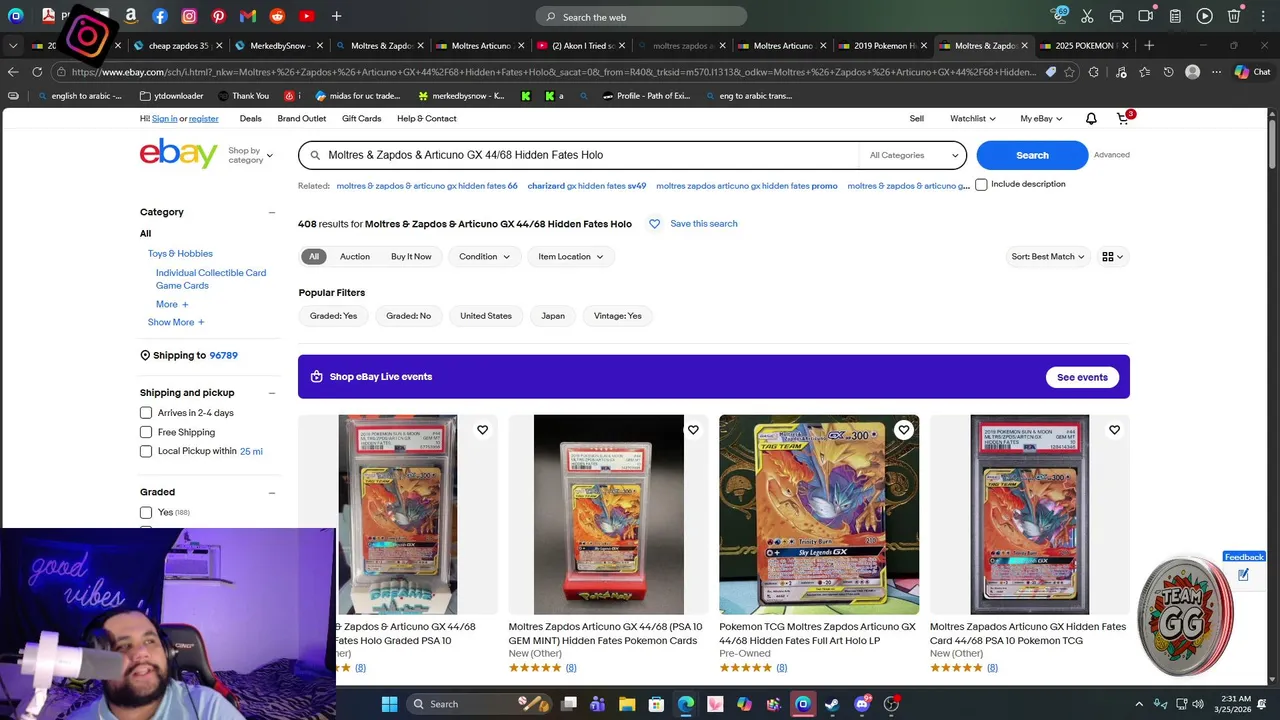1280x720 pixels.
Task: Open eBay notifications bell
Action: click(x=1091, y=118)
